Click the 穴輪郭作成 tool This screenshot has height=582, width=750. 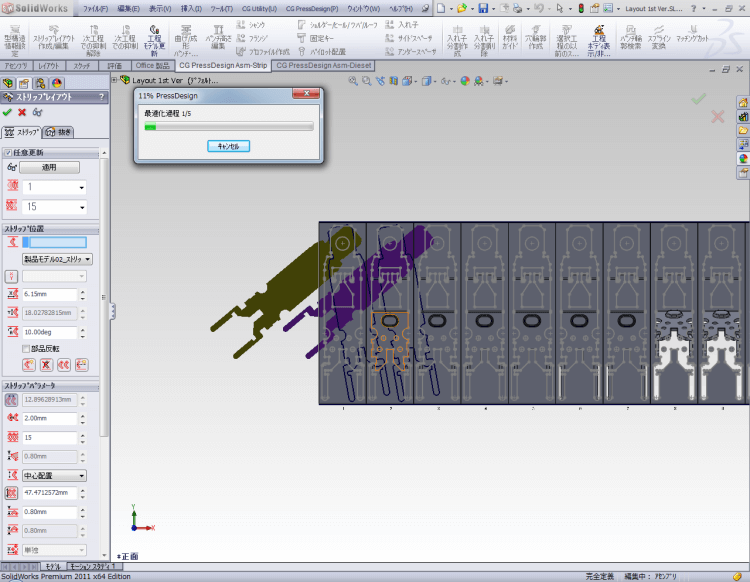(x=536, y=38)
